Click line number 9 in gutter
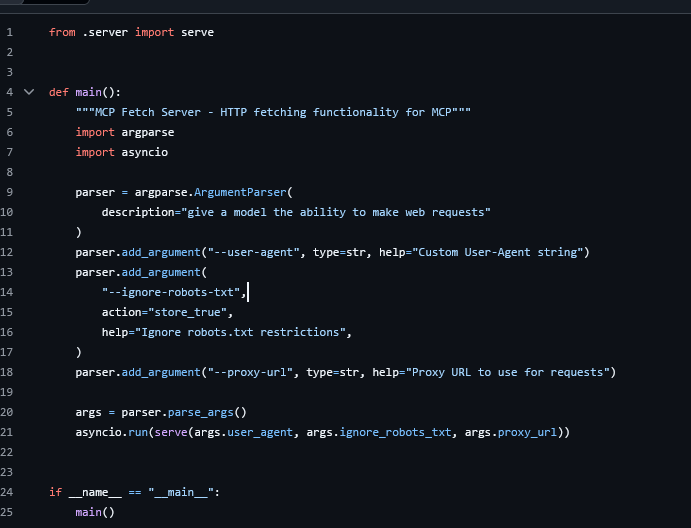The width and height of the screenshot is (691, 528). (x=10, y=192)
